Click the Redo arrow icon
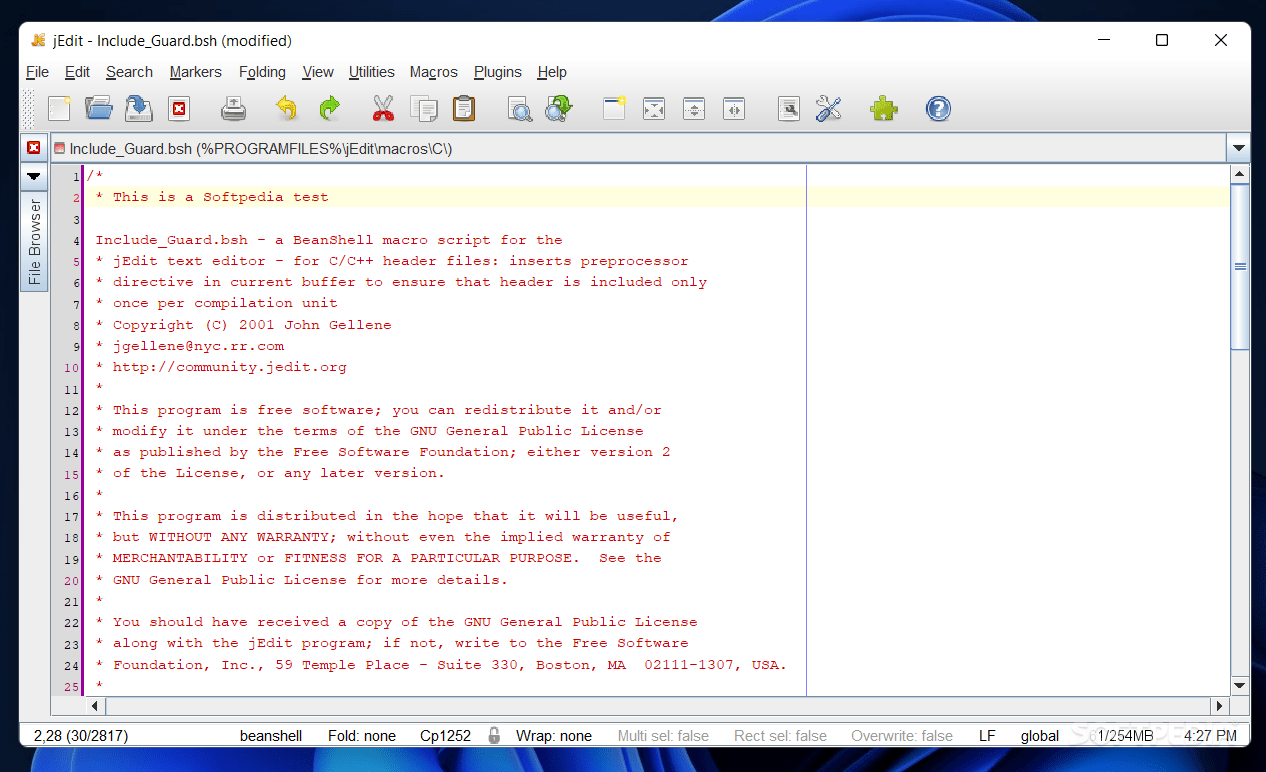The height and width of the screenshot is (772, 1266). click(329, 108)
